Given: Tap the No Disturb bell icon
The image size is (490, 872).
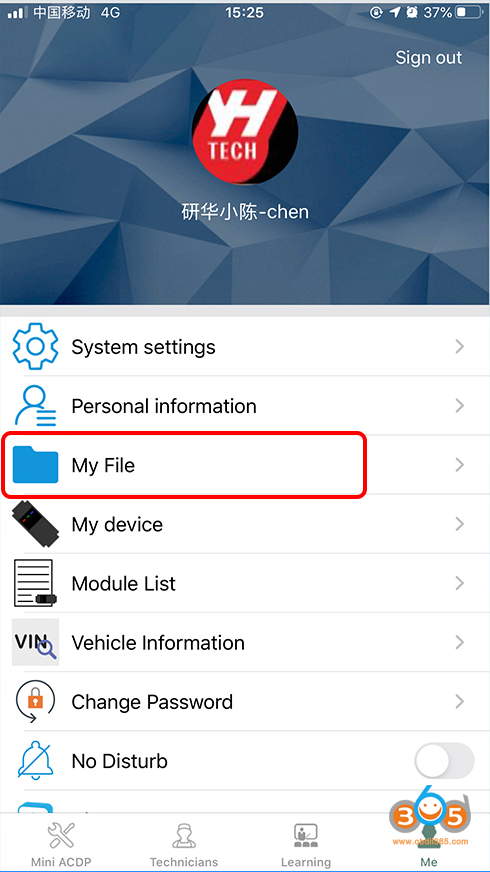Looking at the screenshot, I should tap(35, 761).
